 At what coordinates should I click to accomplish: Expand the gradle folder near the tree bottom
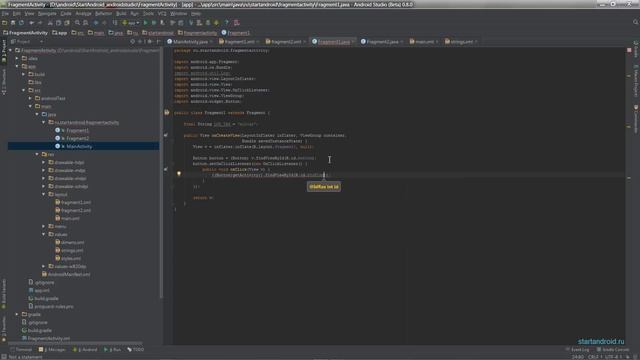[17, 314]
